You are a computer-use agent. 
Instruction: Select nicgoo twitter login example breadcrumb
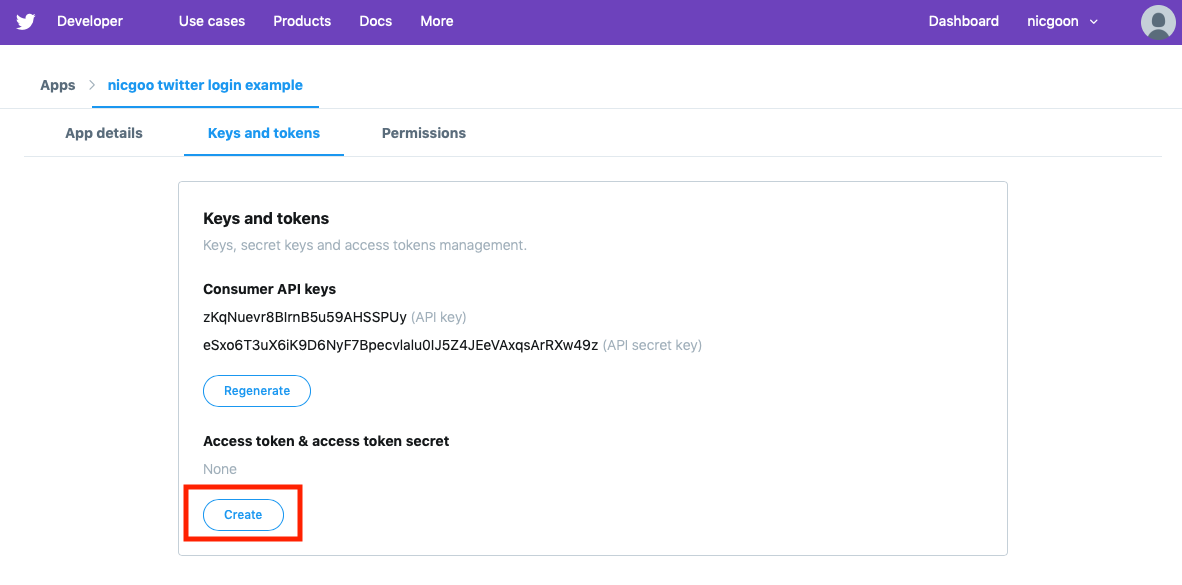205,85
